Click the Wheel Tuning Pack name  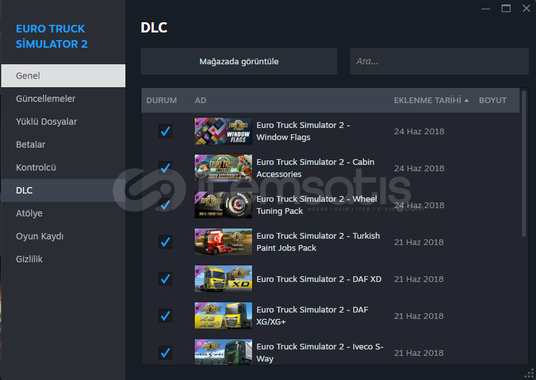point(317,205)
